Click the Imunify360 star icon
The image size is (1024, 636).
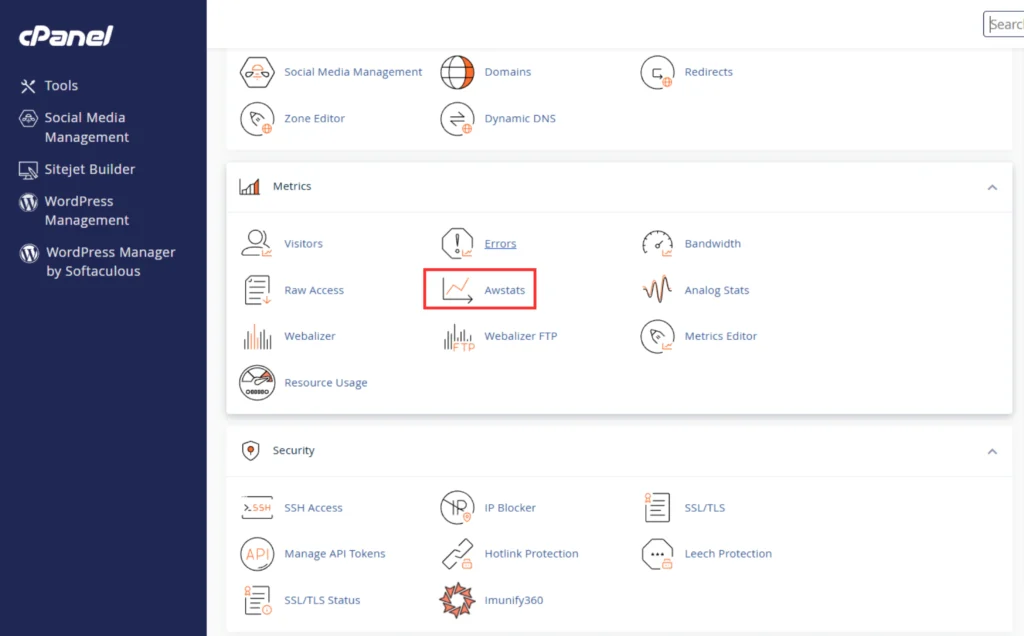457,600
